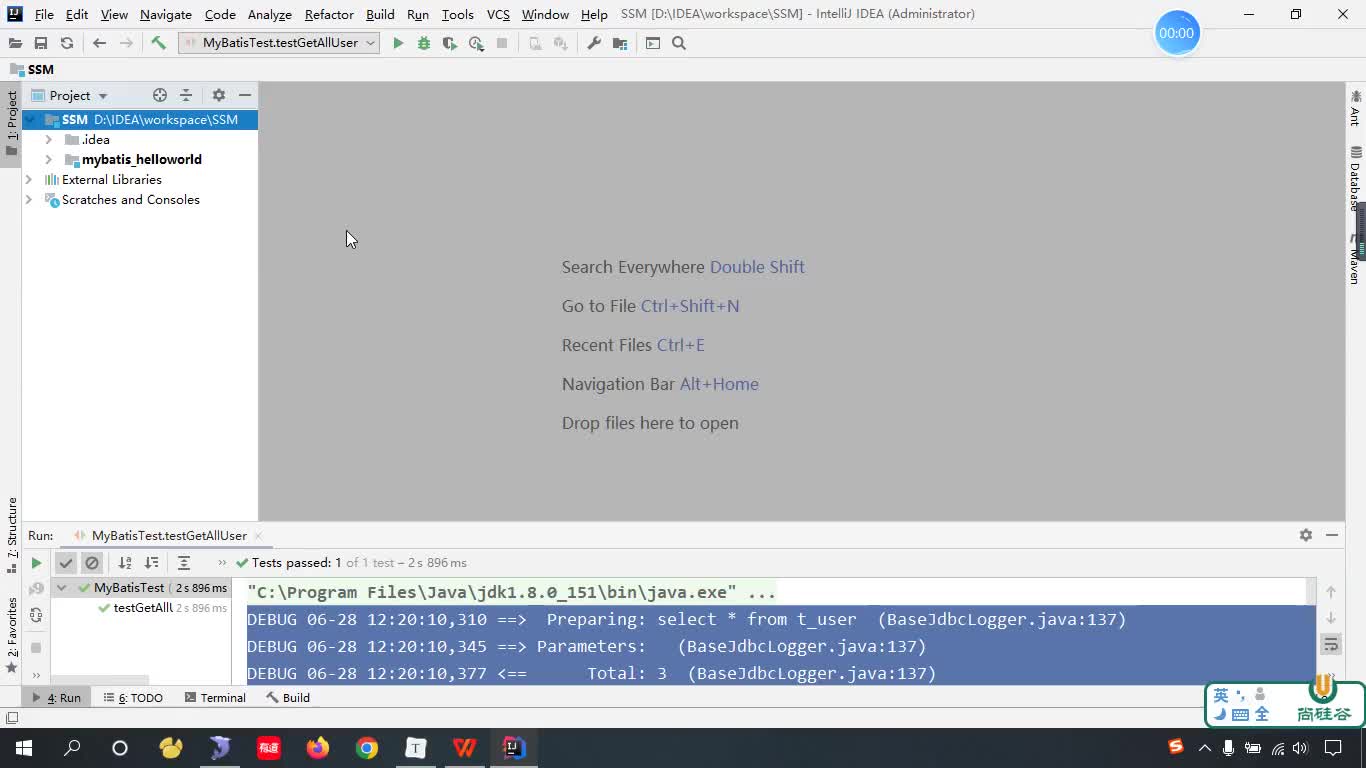The height and width of the screenshot is (768, 1366).
Task: Open the Terminal tool tab
Action: coord(214,698)
